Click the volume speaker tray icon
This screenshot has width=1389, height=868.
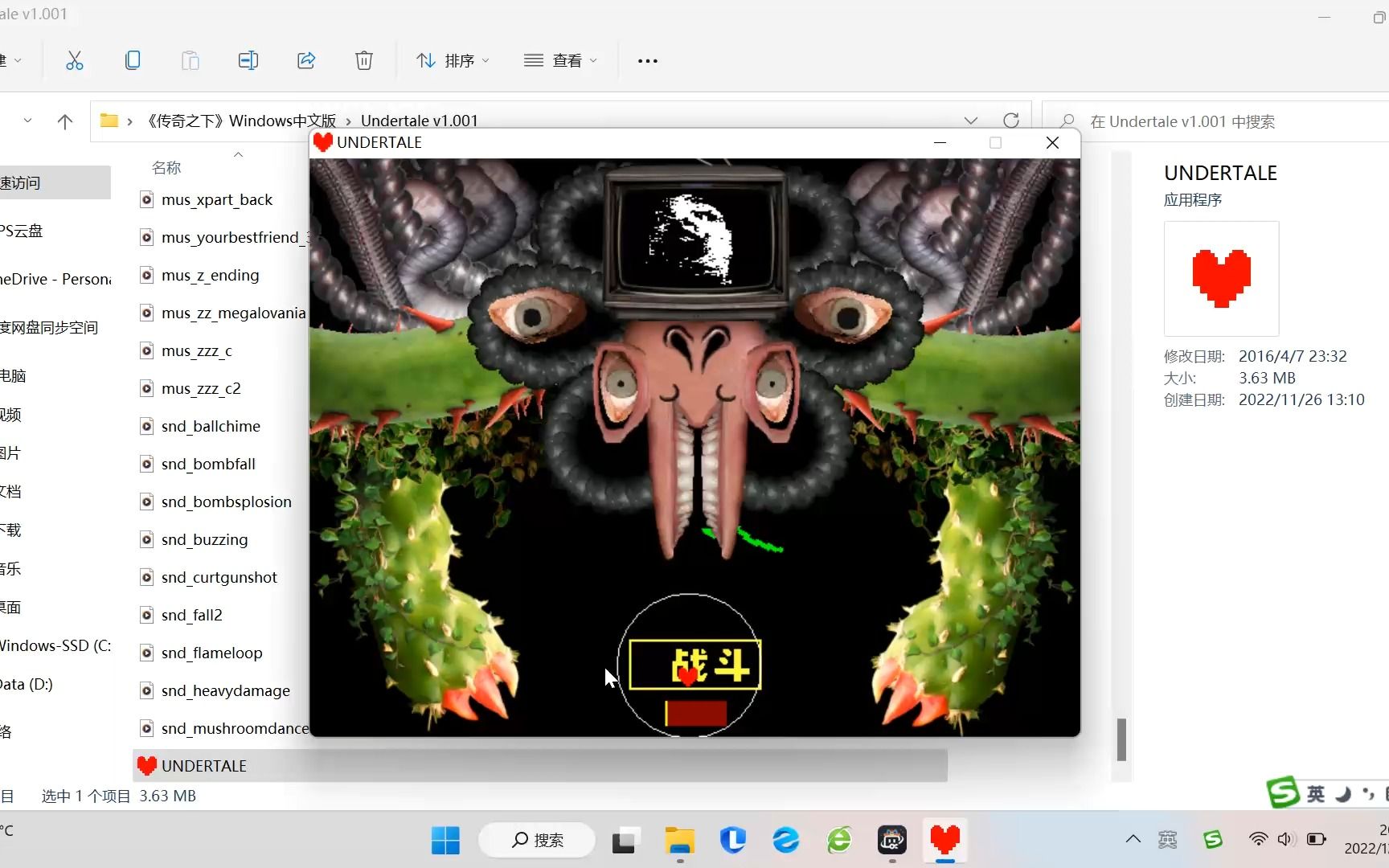(1285, 839)
